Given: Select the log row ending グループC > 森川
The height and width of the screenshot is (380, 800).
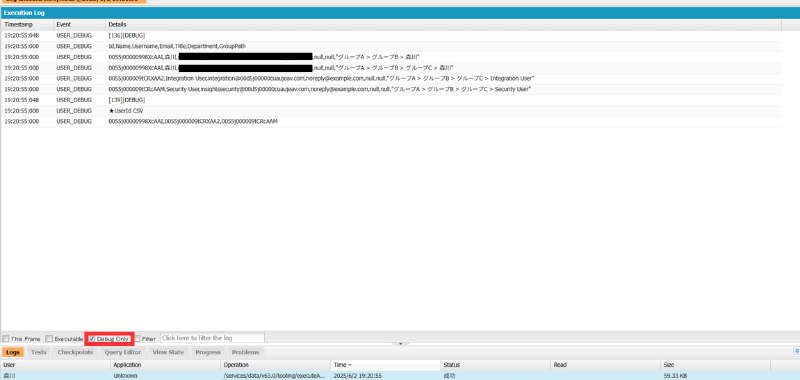Looking at the screenshot, I should (x=391, y=68).
